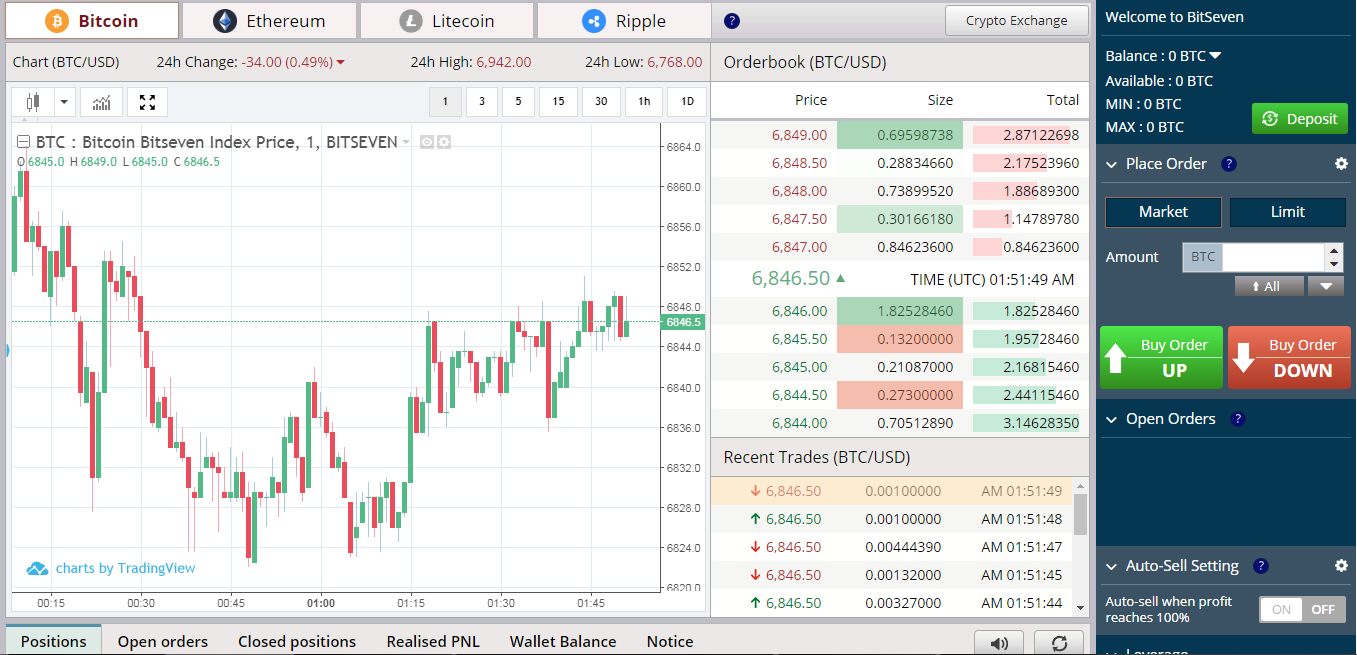Click the down arrow on Buy Order DOWN

tap(1243, 358)
